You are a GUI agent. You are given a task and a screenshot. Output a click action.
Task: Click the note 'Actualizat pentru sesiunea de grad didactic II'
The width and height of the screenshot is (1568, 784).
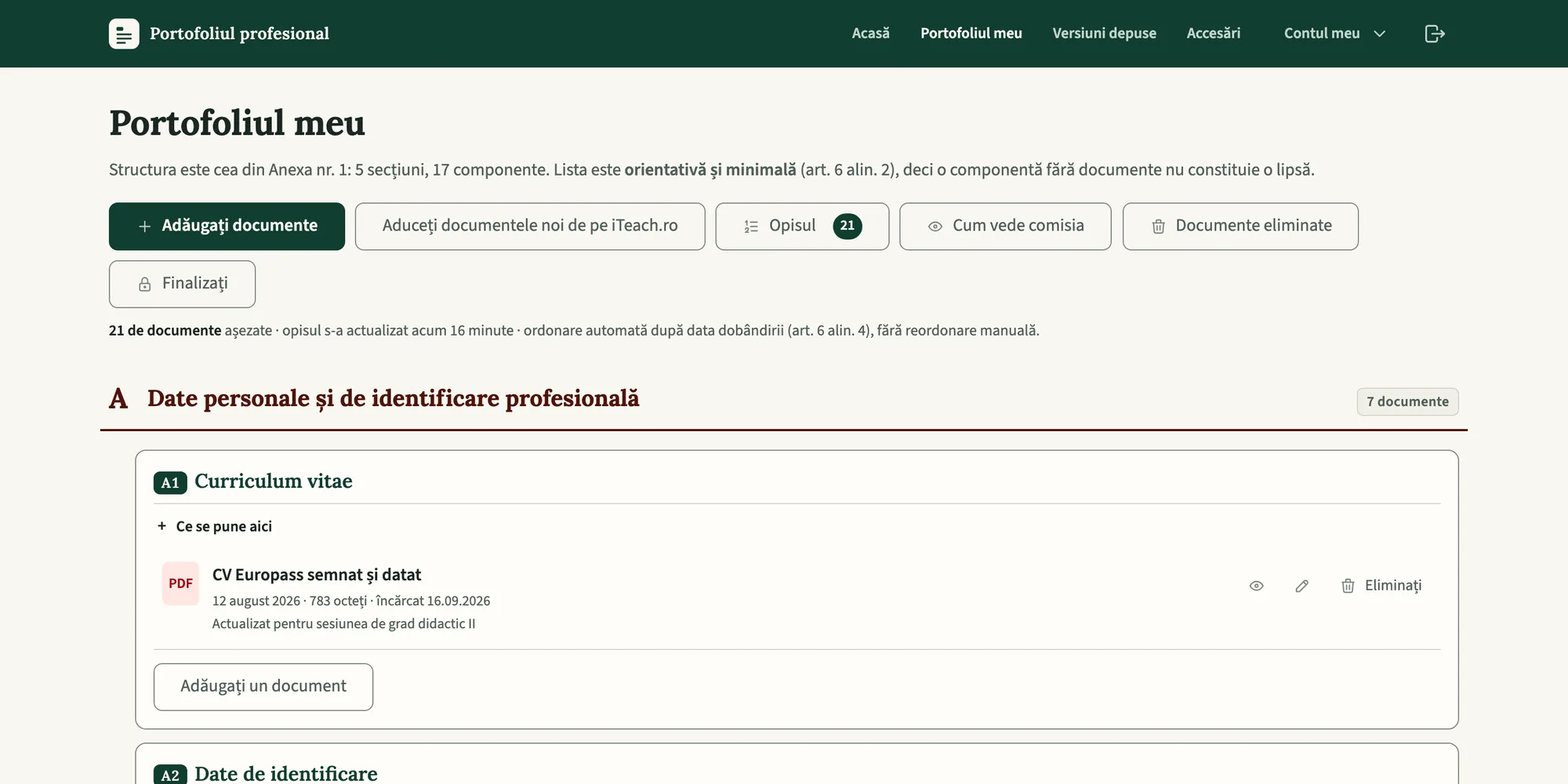(343, 624)
